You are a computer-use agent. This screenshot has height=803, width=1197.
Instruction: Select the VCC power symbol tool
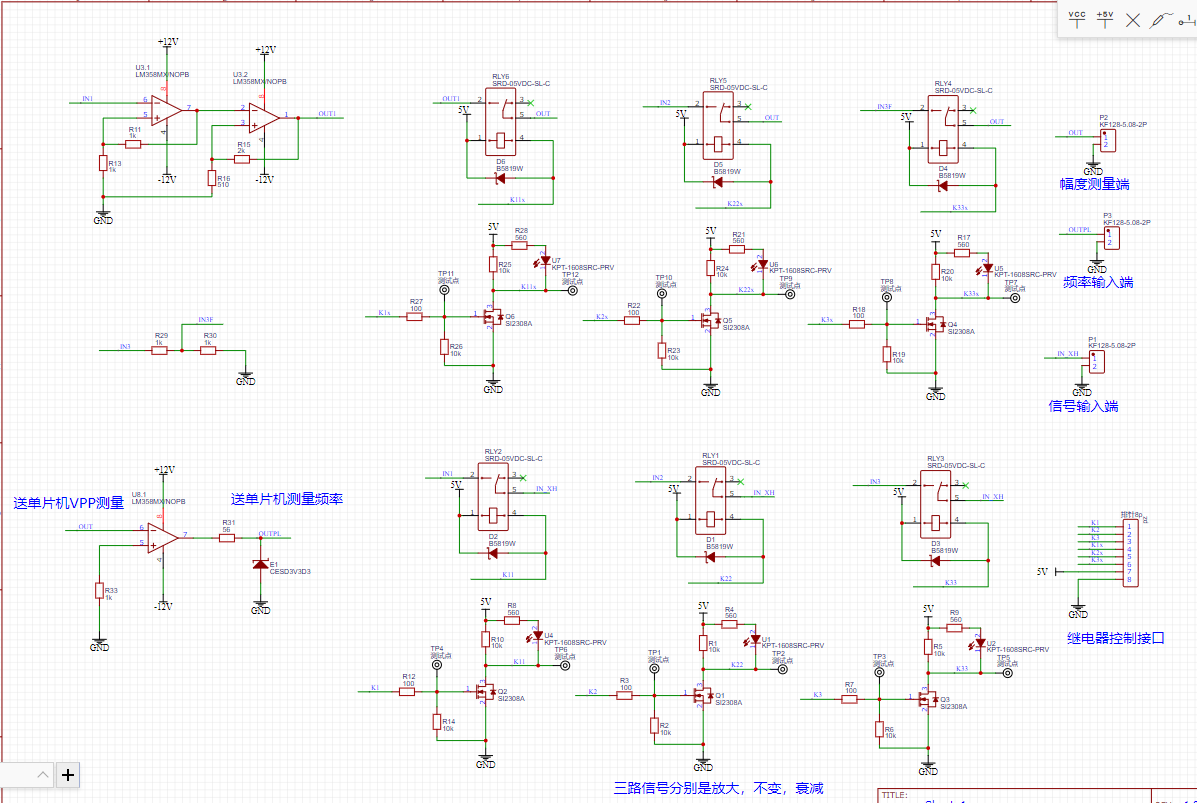(x=1077, y=20)
